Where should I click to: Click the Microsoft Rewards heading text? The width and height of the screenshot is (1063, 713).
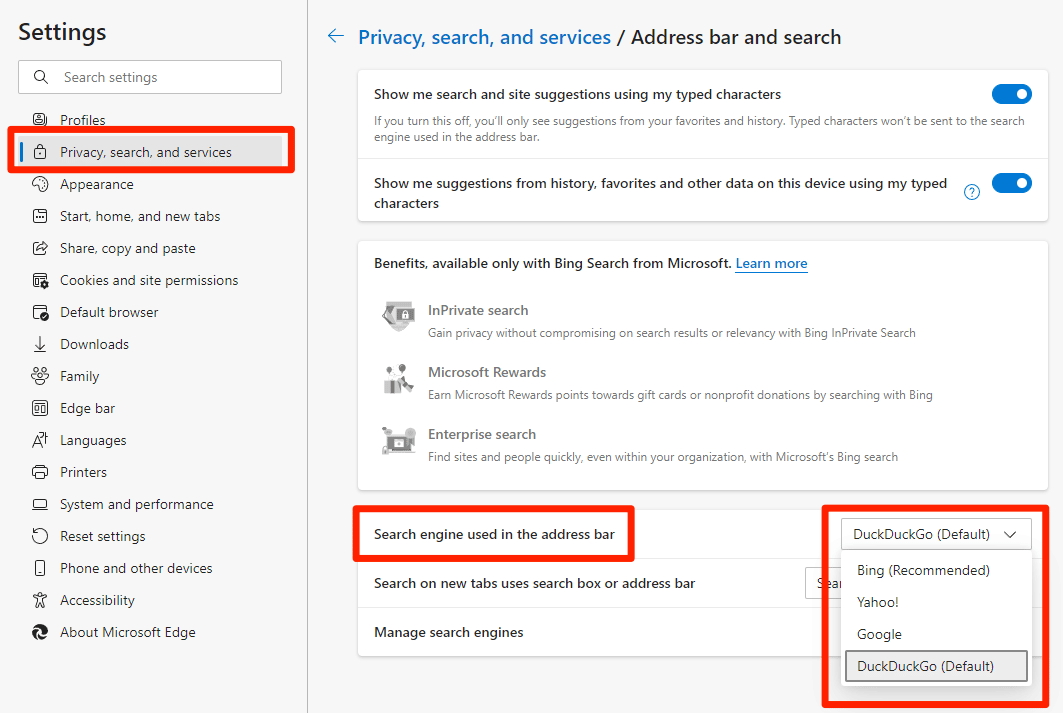click(x=487, y=372)
